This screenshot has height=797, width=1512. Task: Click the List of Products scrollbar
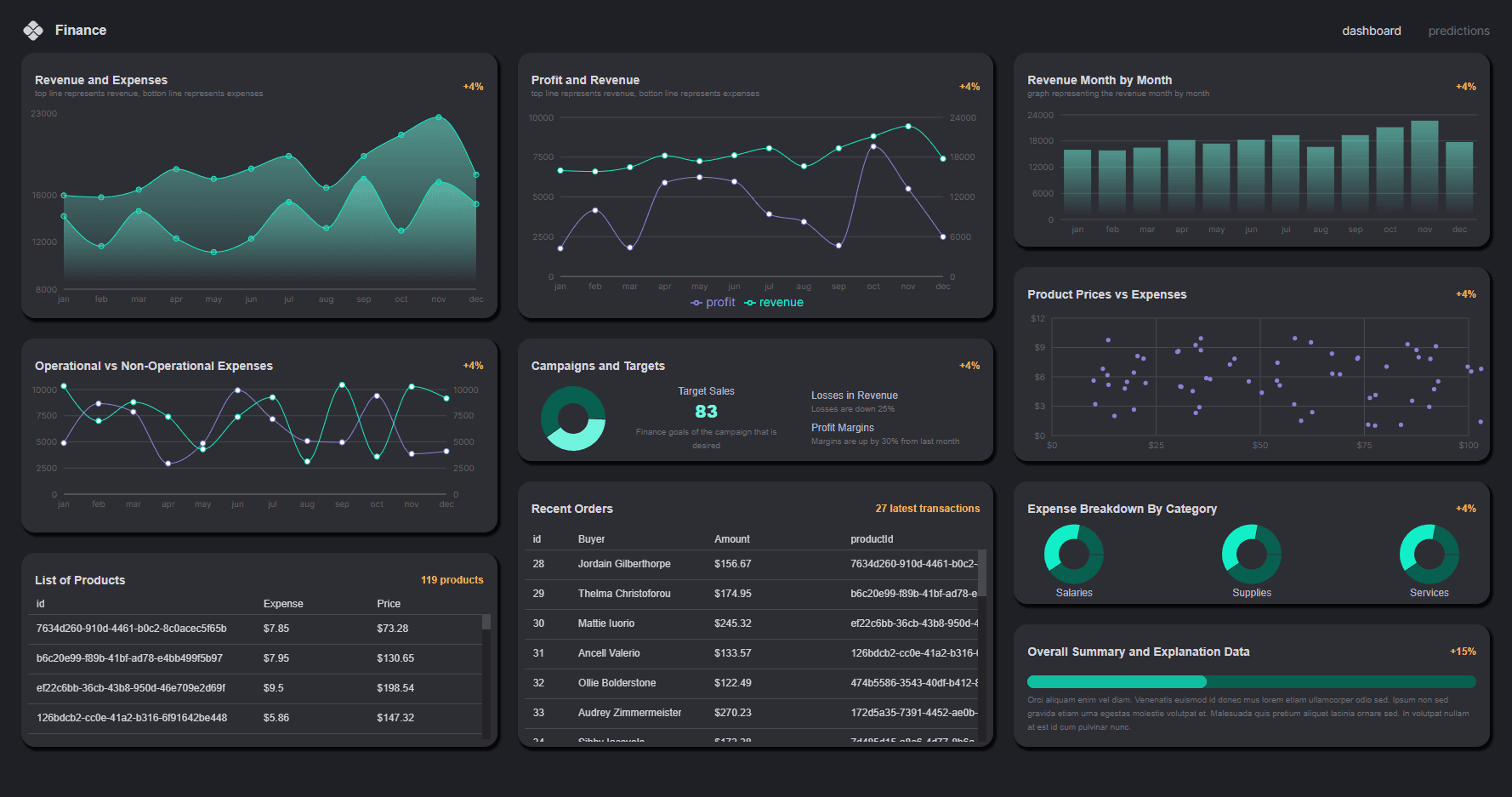[x=486, y=623]
